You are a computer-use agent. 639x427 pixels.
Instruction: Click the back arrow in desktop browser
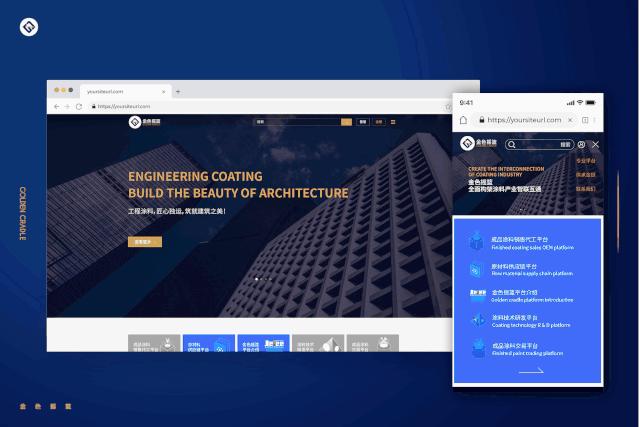[x=57, y=106]
